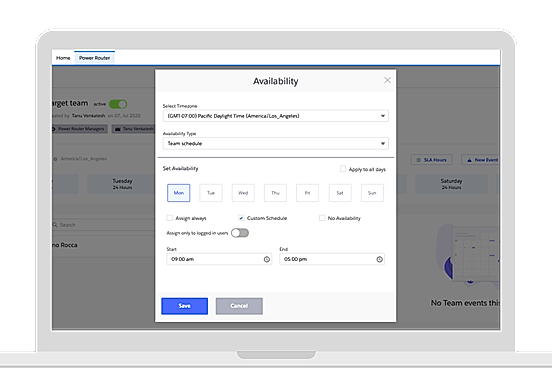This screenshot has width=552, height=368.
Task: Open the End time clock picker icon
Action: click(379, 260)
